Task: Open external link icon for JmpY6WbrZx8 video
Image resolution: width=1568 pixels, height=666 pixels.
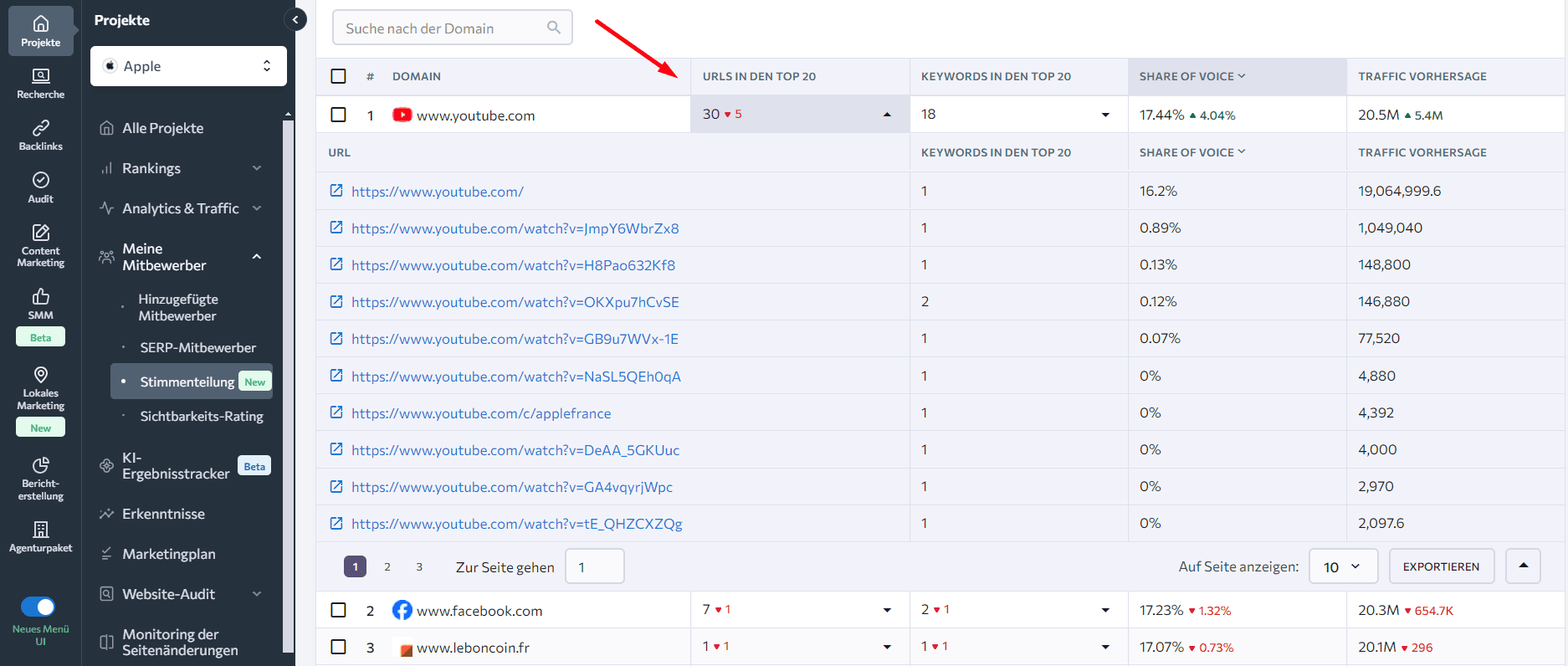Action: click(336, 228)
